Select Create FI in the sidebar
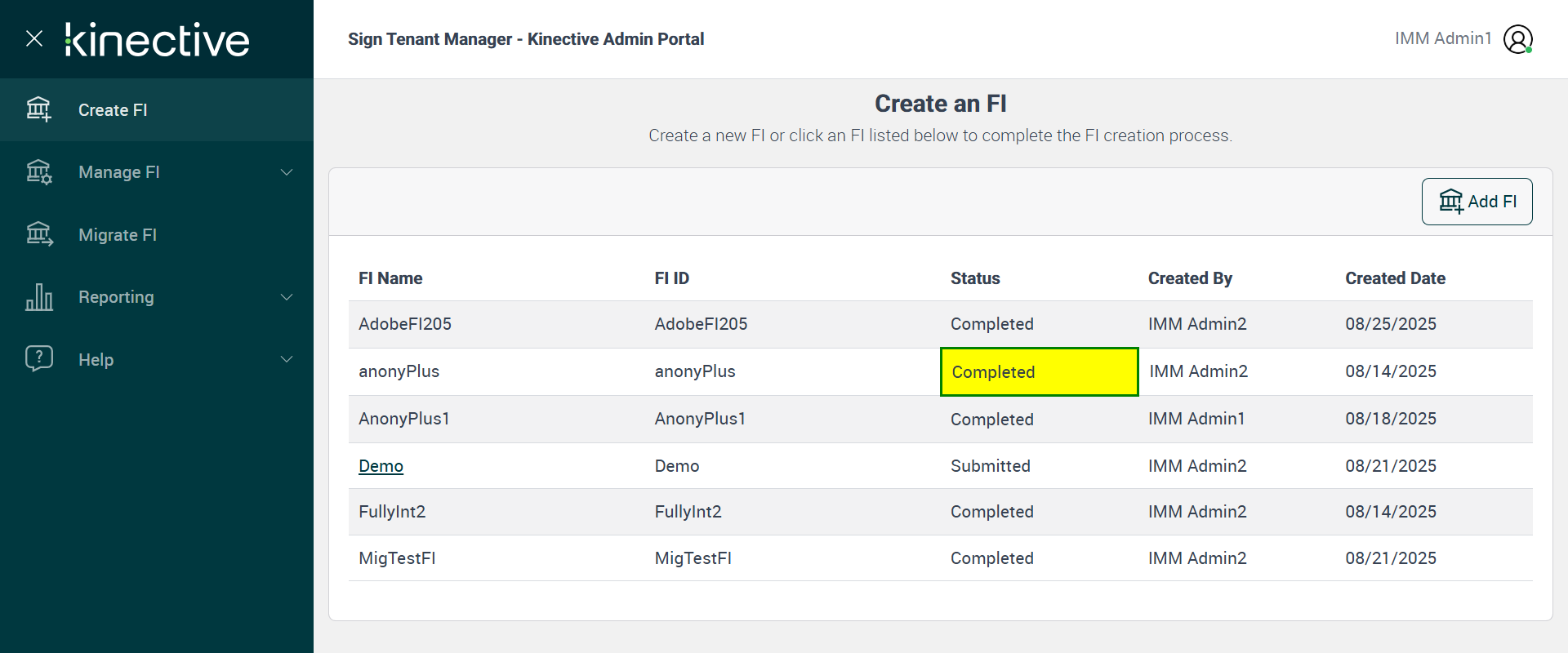This screenshot has width=1568, height=653. point(113,110)
